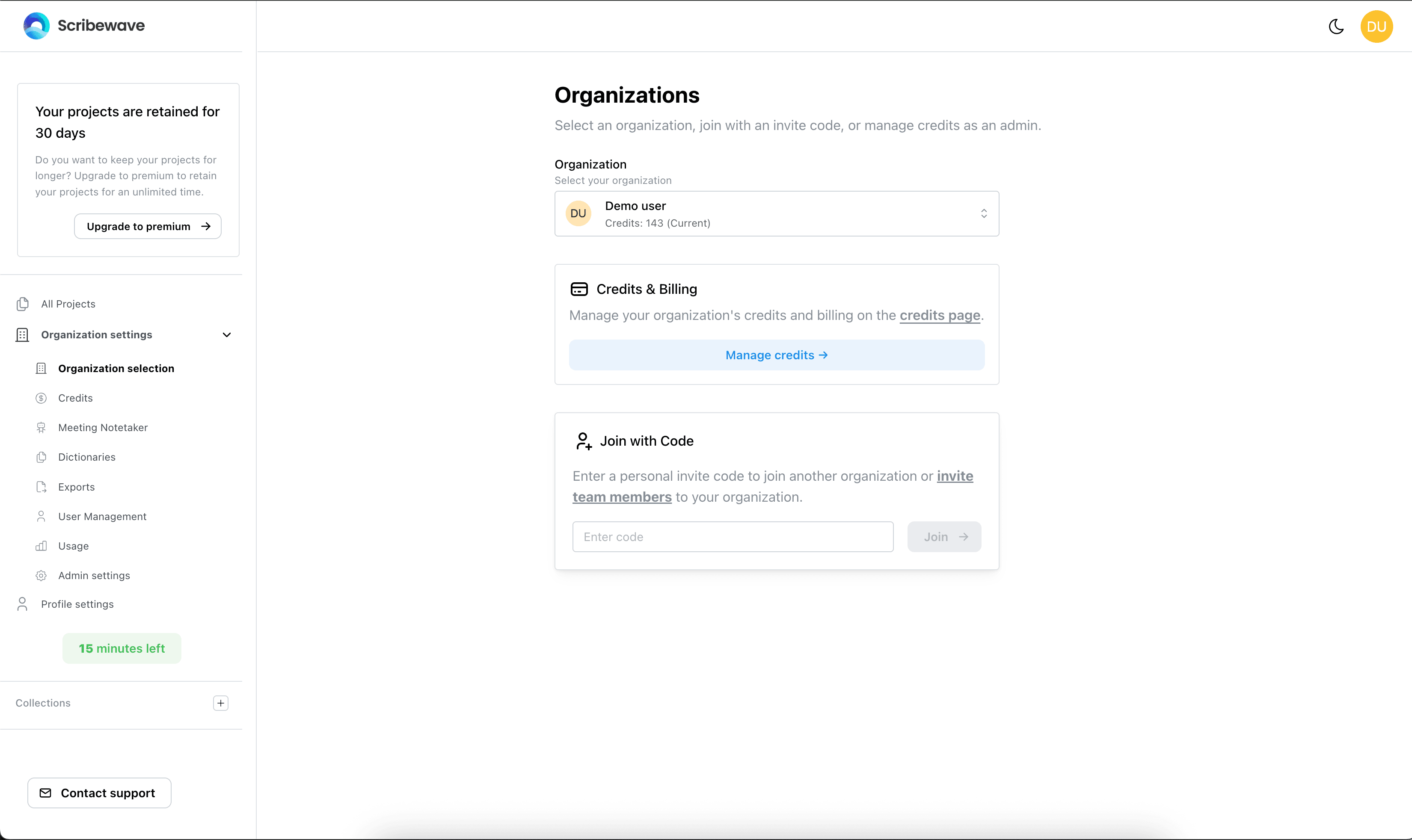Image resolution: width=1412 pixels, height=840 pixels.
Task: Click the Dictionaries sidebar icon
Action: pyautogui.click(x=42, y=457)
